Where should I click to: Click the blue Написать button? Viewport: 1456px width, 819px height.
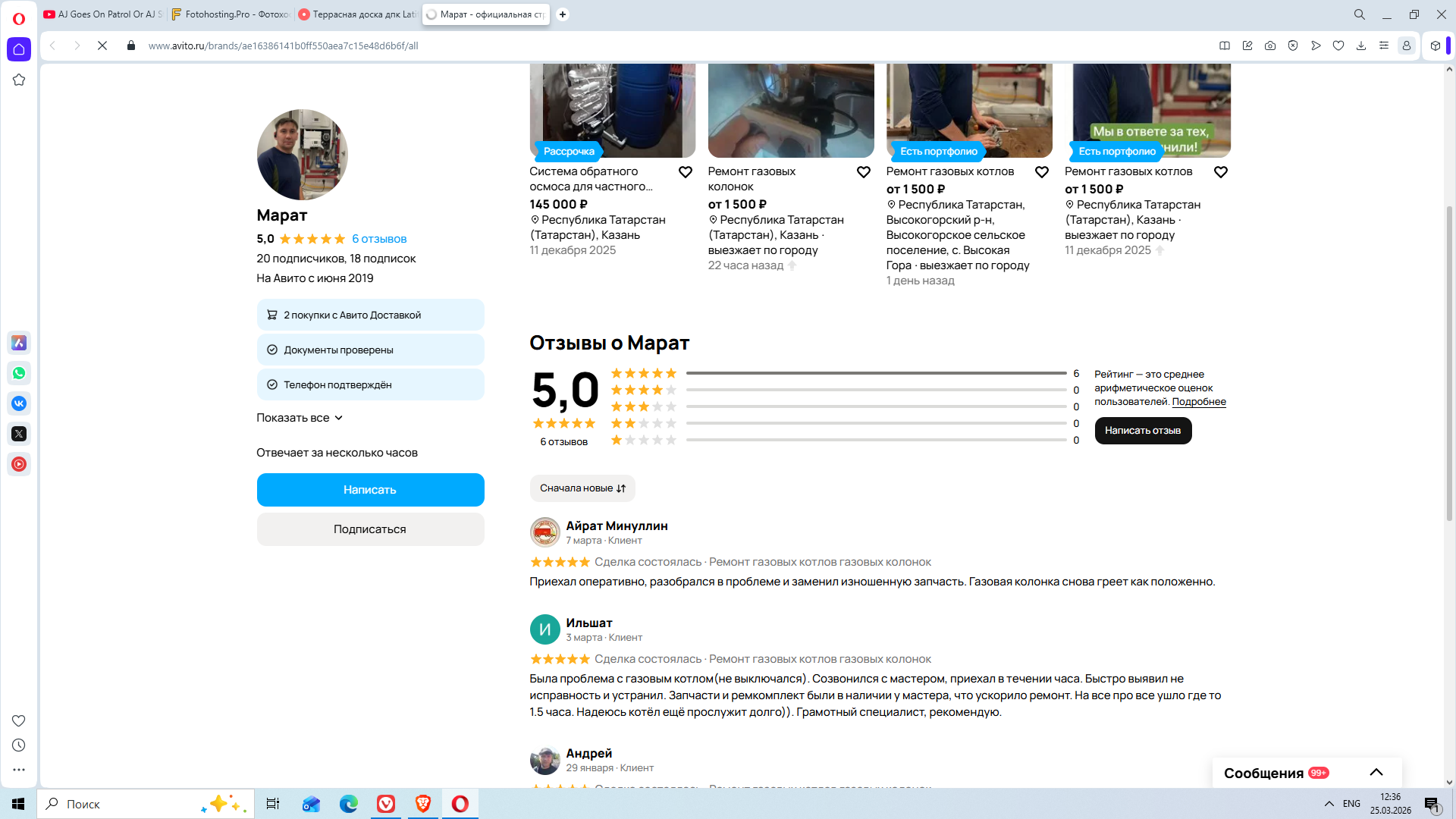370,490
